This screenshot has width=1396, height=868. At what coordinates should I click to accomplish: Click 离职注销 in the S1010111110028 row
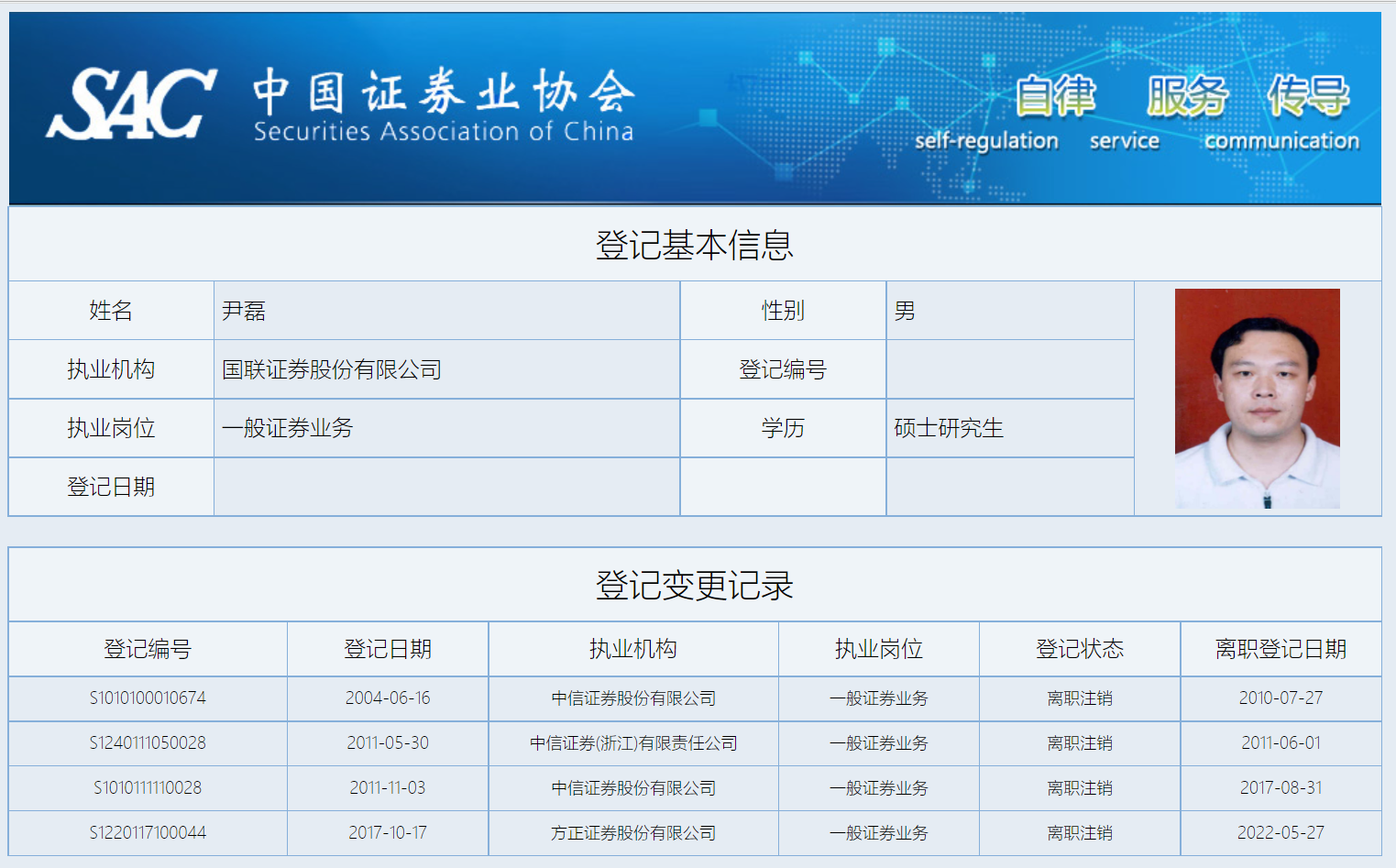[x=1080, y=788]
